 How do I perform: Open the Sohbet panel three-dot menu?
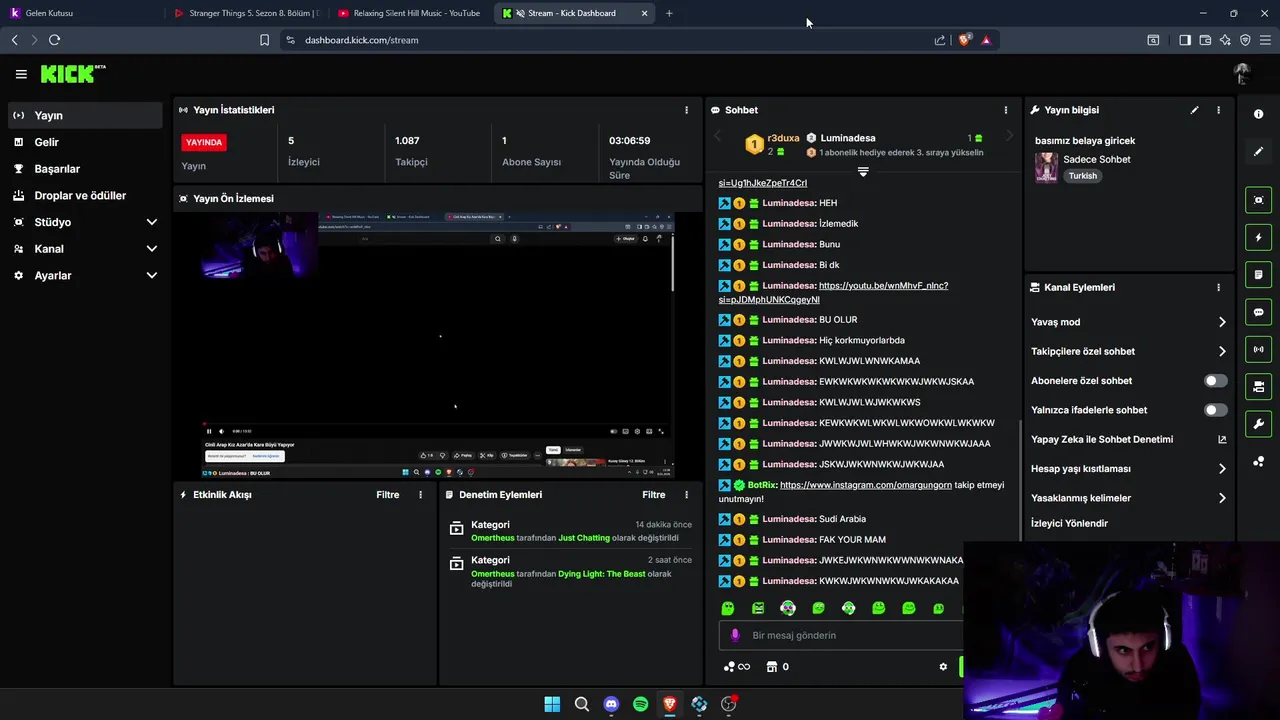pyautogui.click(x=1006, y=110)
